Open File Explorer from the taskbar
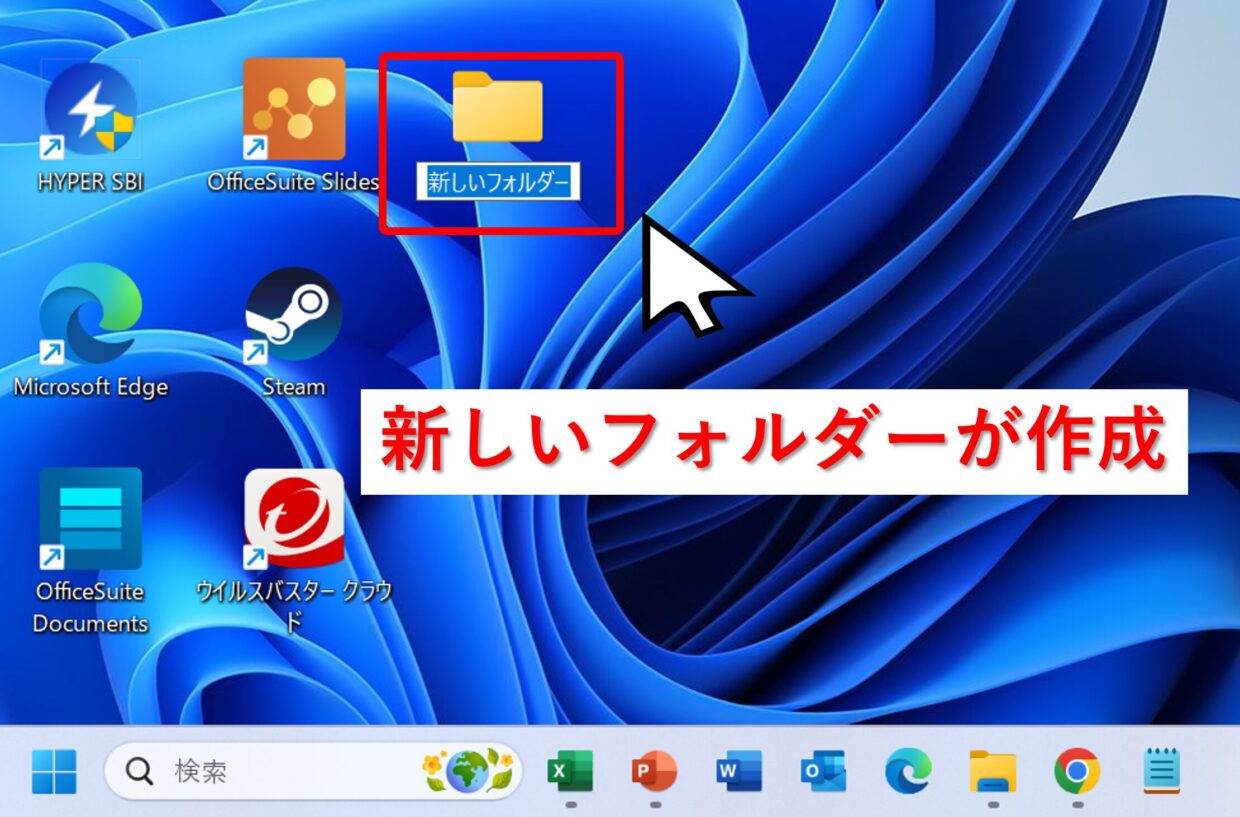Viewport: 1240px width, 817px height. click(993, 772)
